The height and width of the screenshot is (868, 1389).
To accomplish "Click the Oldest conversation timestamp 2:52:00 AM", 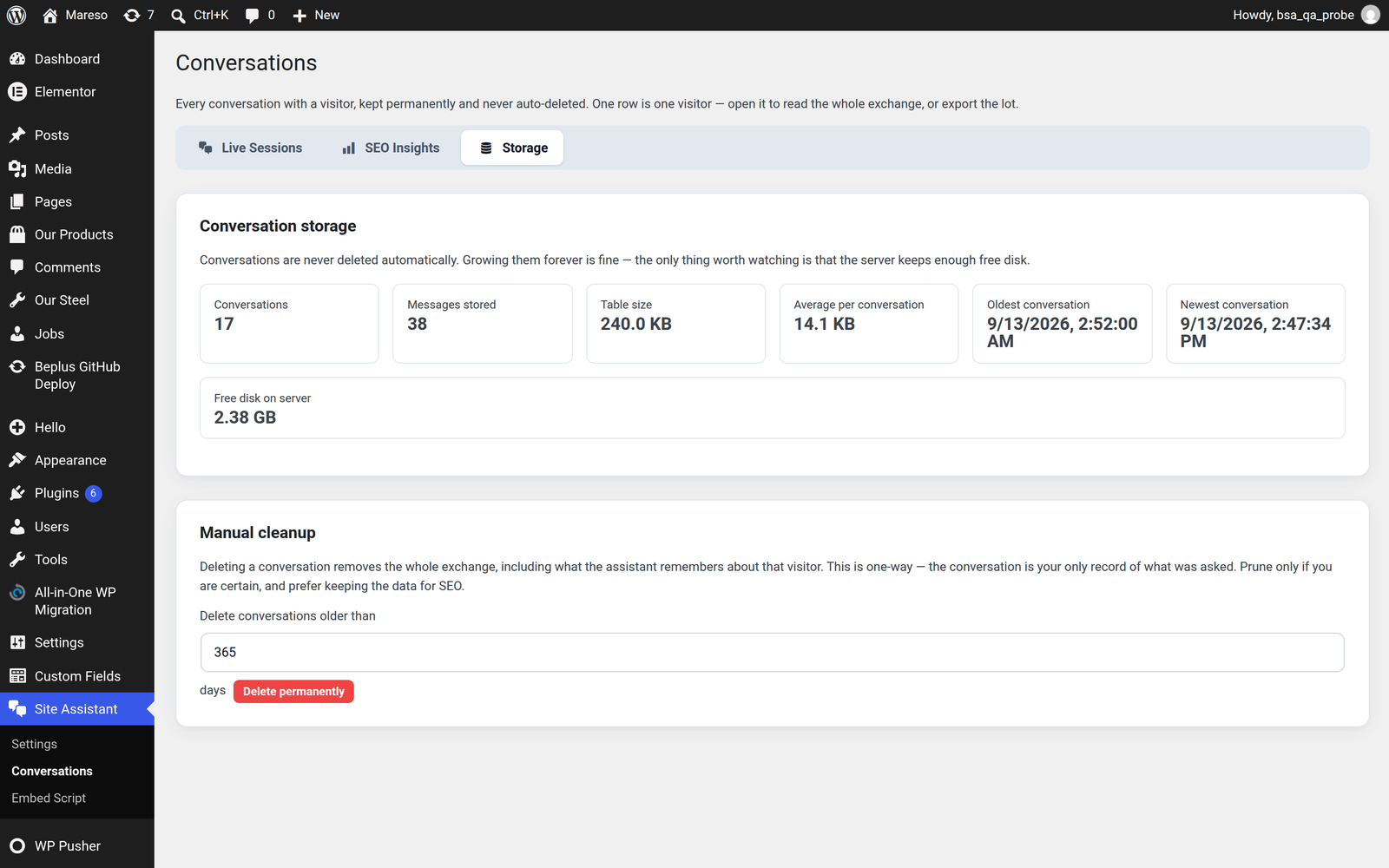I will 1063,333.
